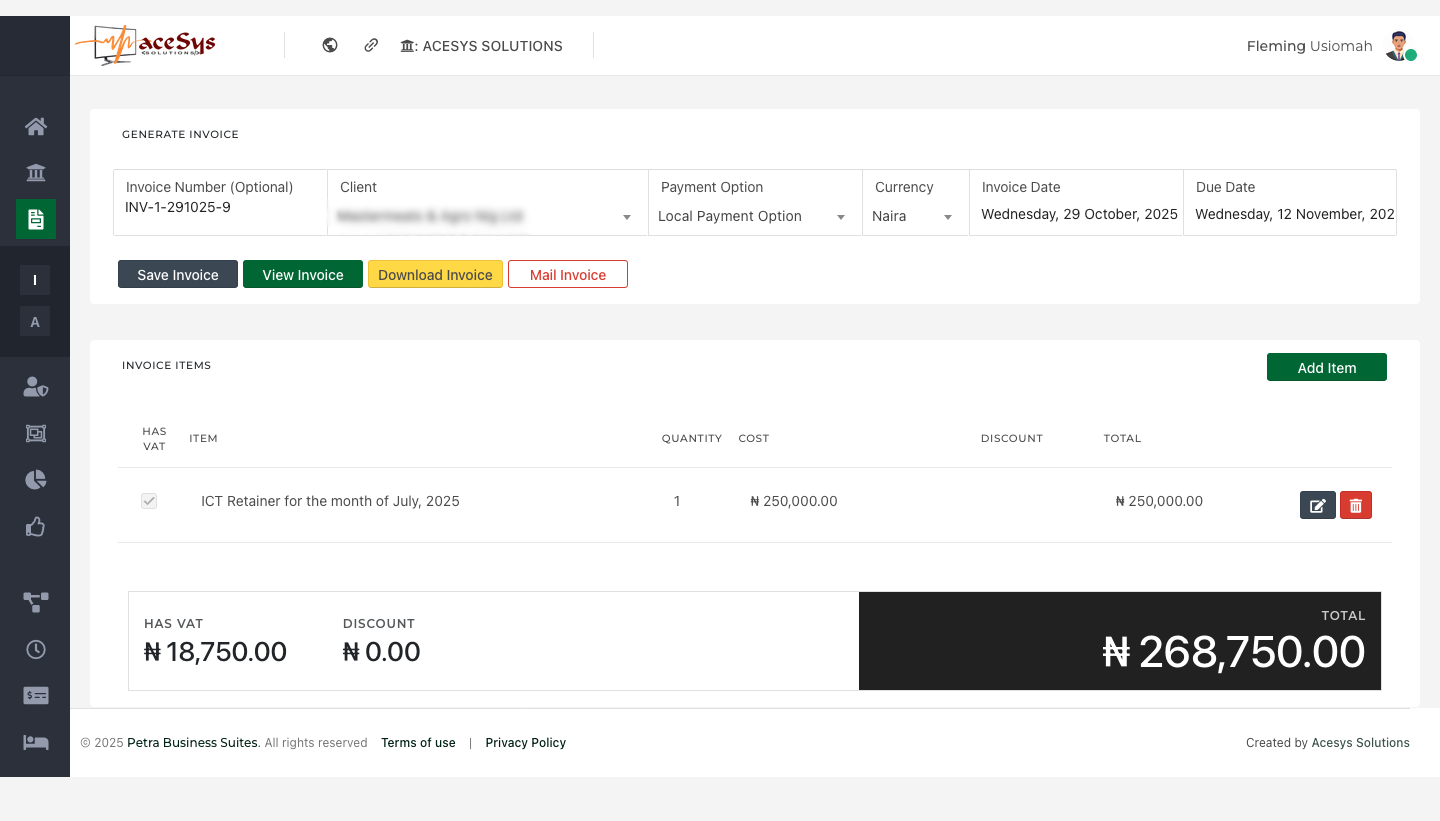Screen dimensions: 1440x821
Task: Open the pie chart reports icon
Action: (36, 480)
